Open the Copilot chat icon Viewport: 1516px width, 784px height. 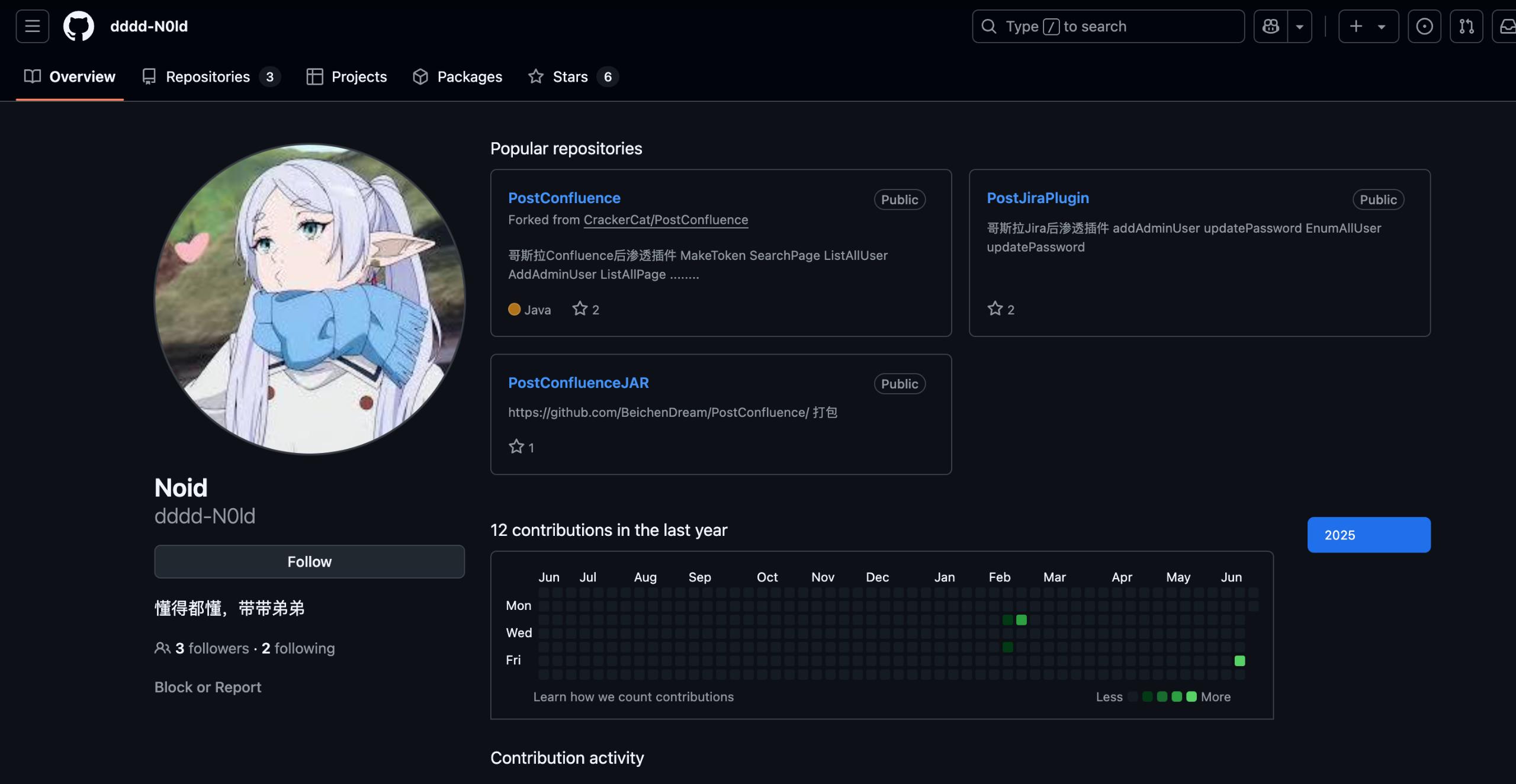1271,26
